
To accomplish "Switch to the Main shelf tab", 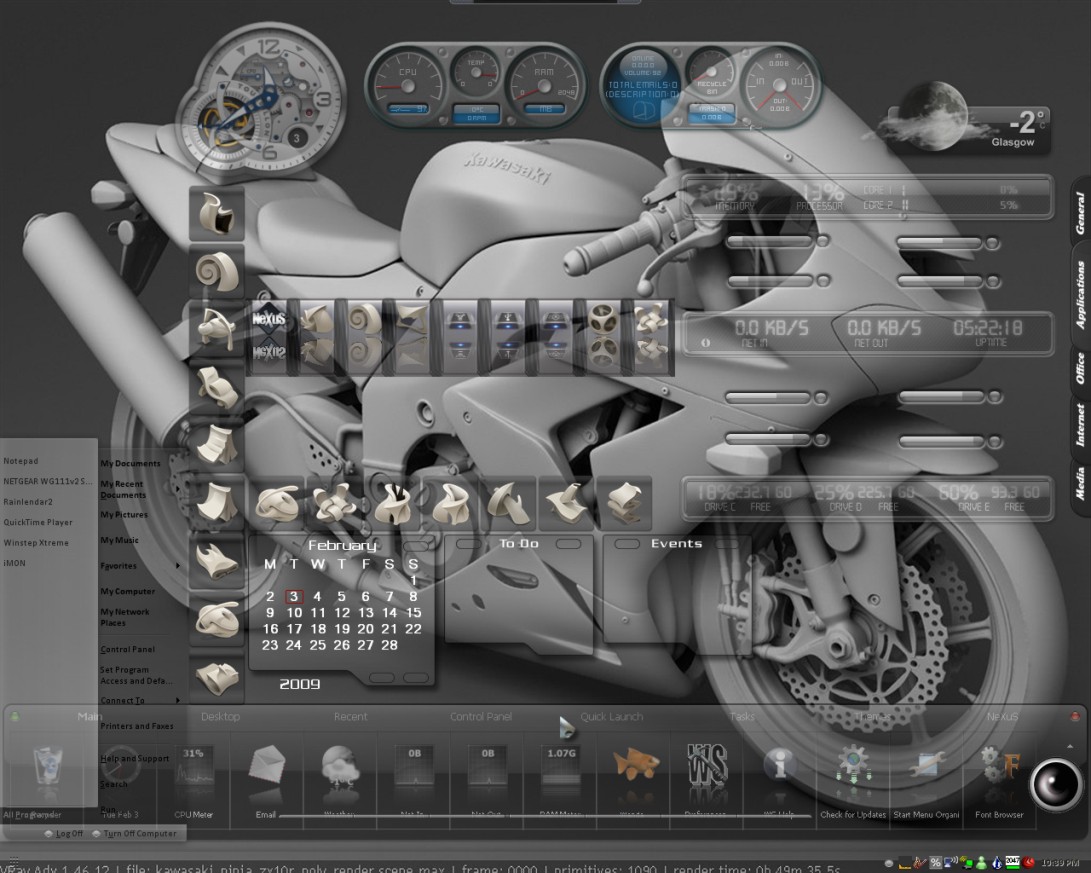I will [89, 716].
